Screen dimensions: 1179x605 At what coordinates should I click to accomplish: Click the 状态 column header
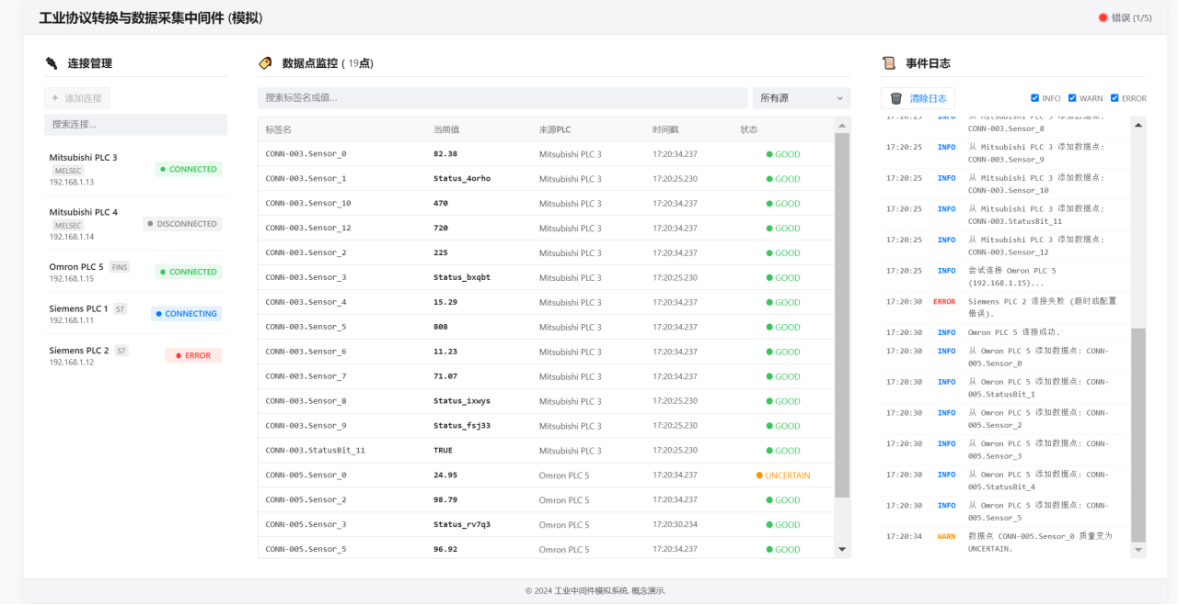tap(749, 130)
